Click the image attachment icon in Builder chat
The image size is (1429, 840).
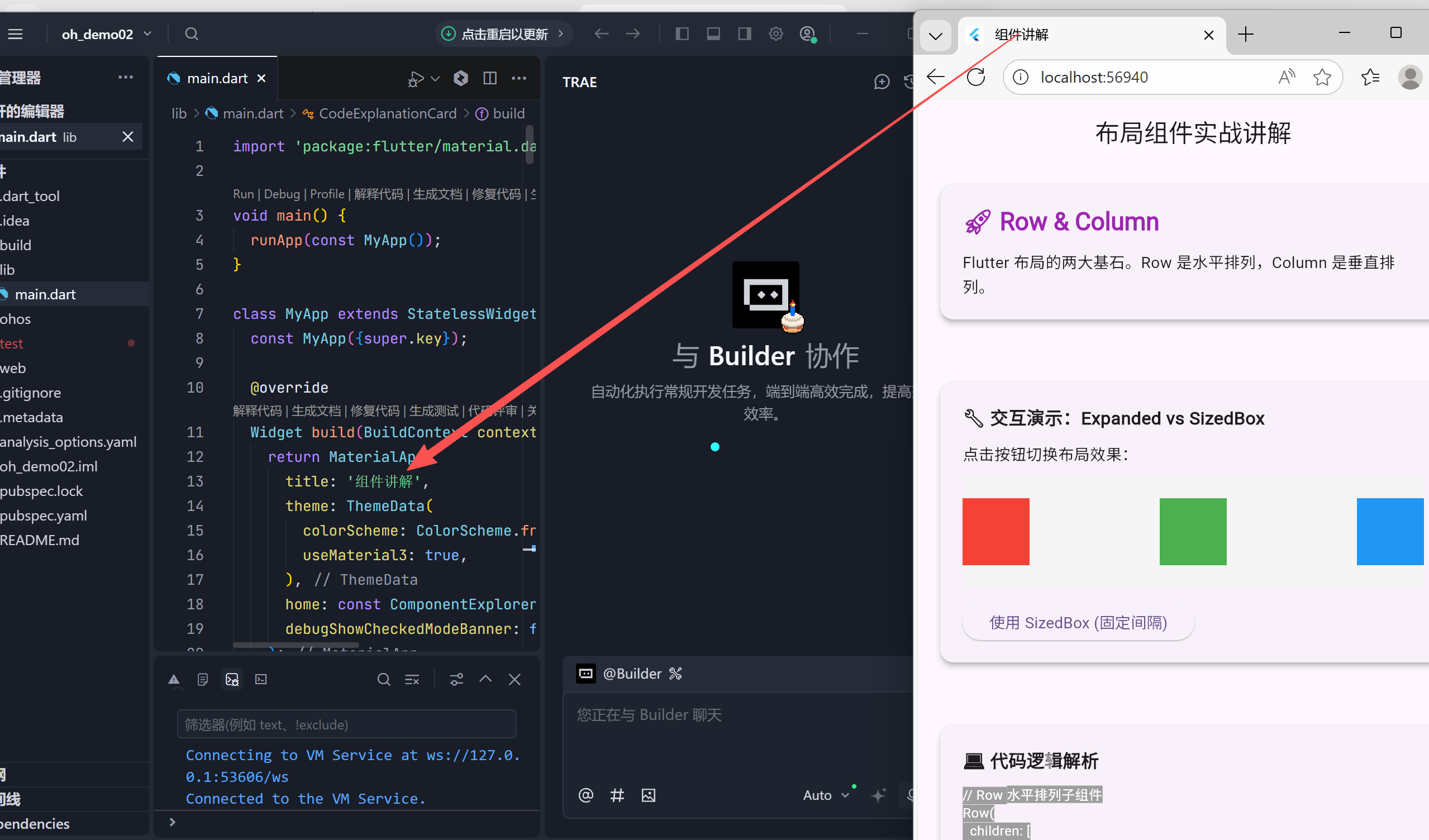649,795
